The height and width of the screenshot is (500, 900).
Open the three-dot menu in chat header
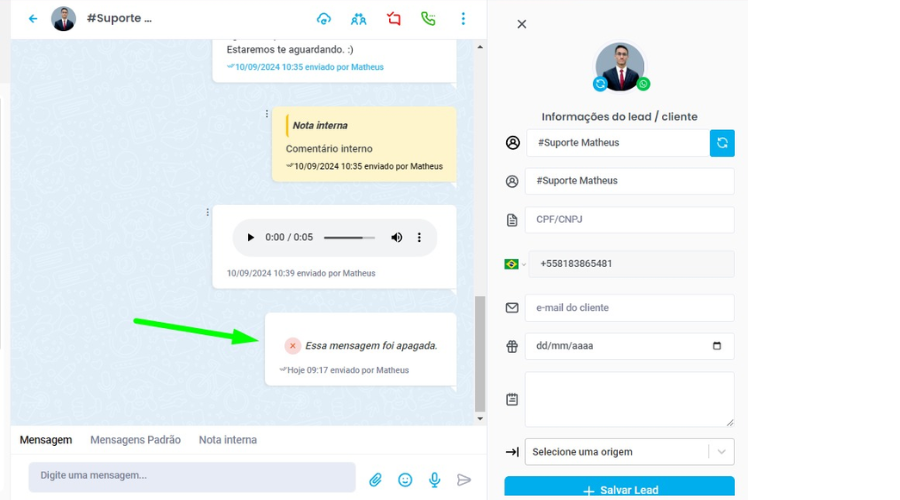coord(463,19)
